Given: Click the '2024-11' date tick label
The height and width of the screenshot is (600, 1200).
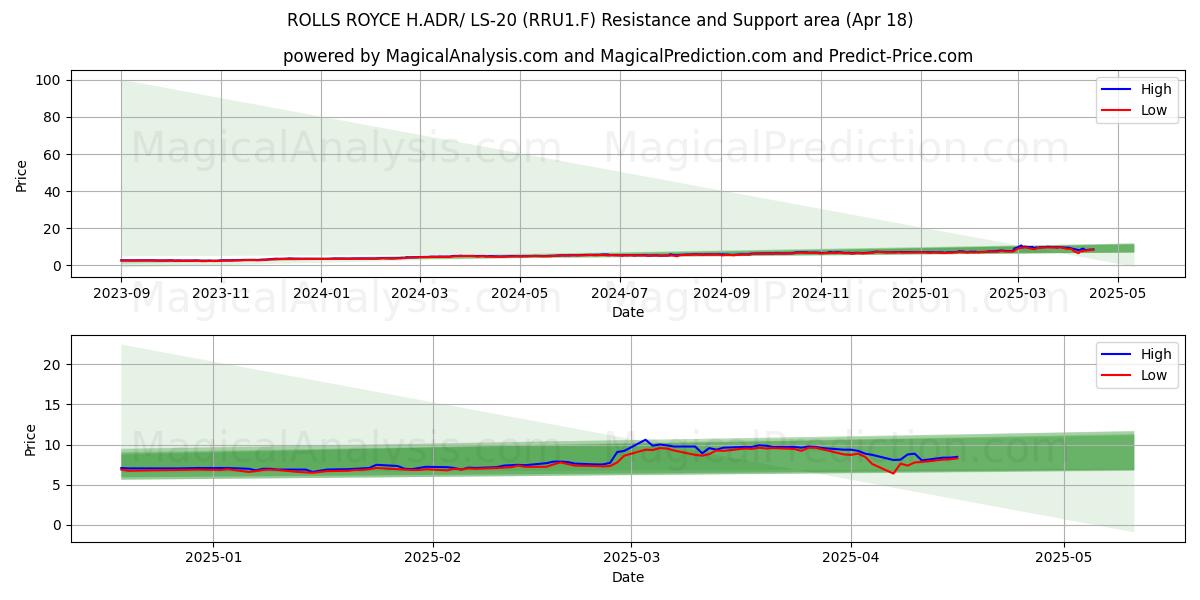Looking at the screenshot, I should tap(819, 294).
